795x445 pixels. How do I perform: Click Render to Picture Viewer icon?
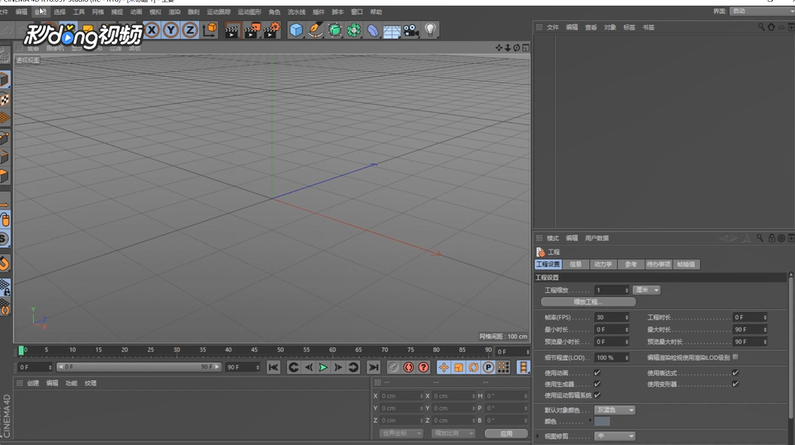(252, 30)
